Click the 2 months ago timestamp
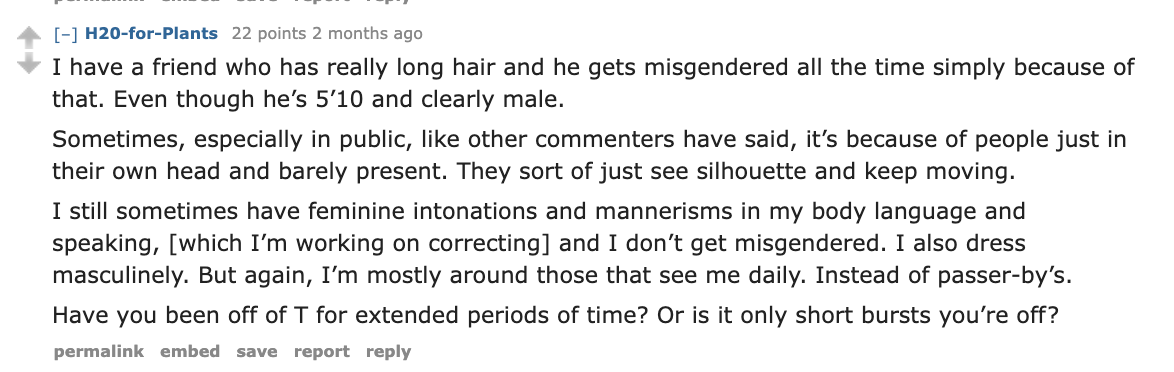The image size is (1174, 372). [367, 34]
